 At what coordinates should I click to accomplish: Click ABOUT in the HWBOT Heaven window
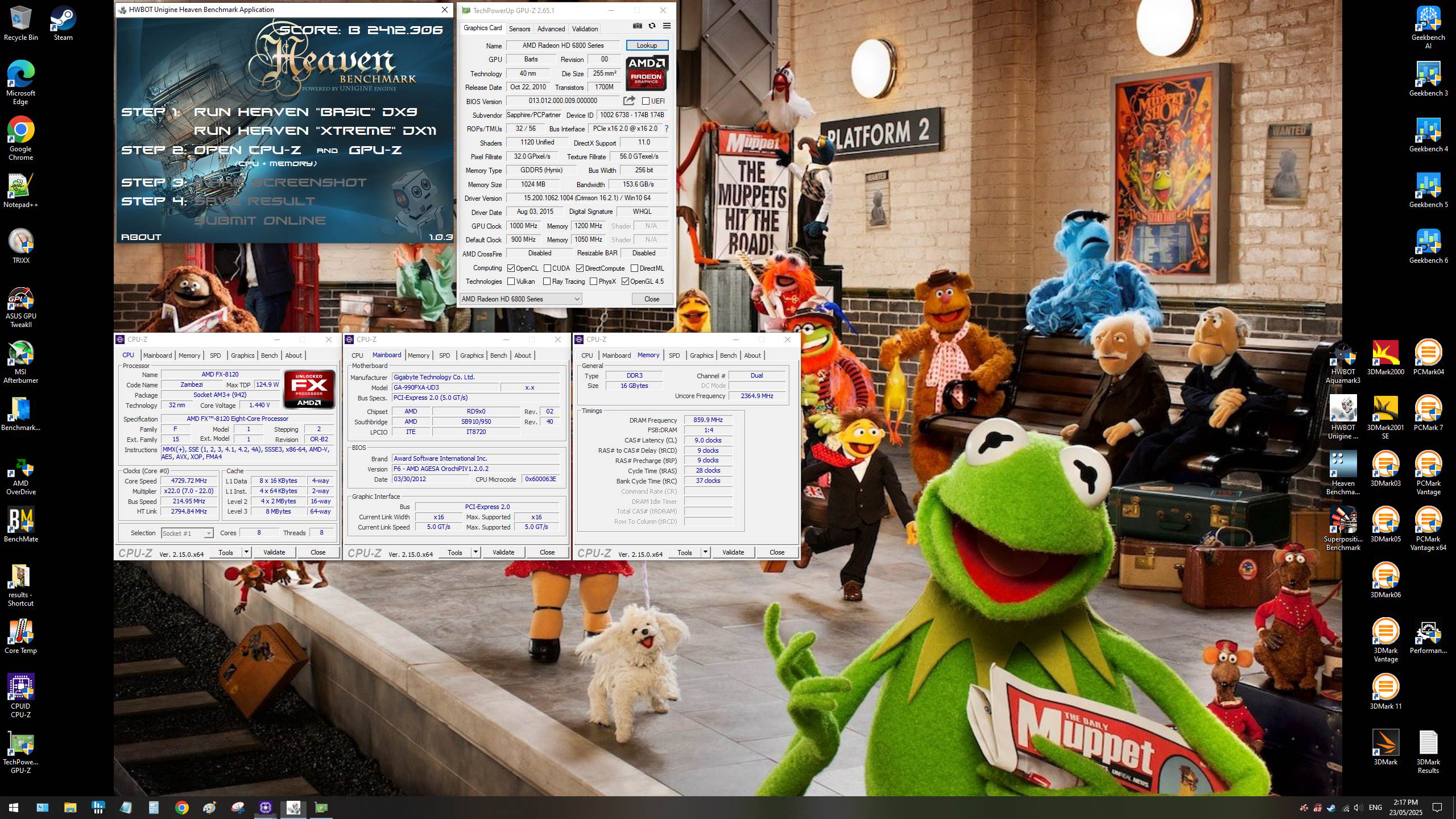(141, 237)
